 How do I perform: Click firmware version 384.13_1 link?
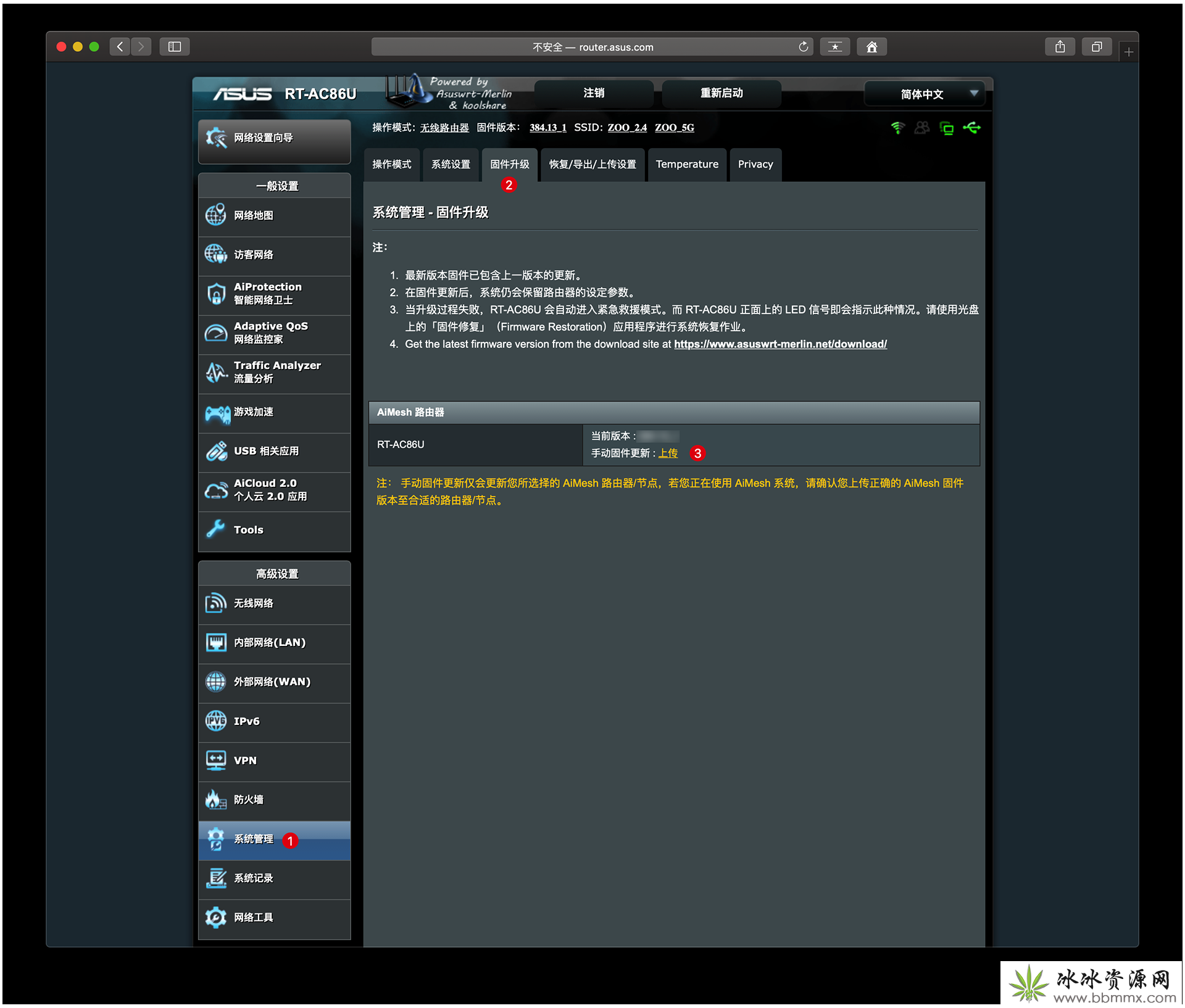pyautogui.click(x=547, y=128)
